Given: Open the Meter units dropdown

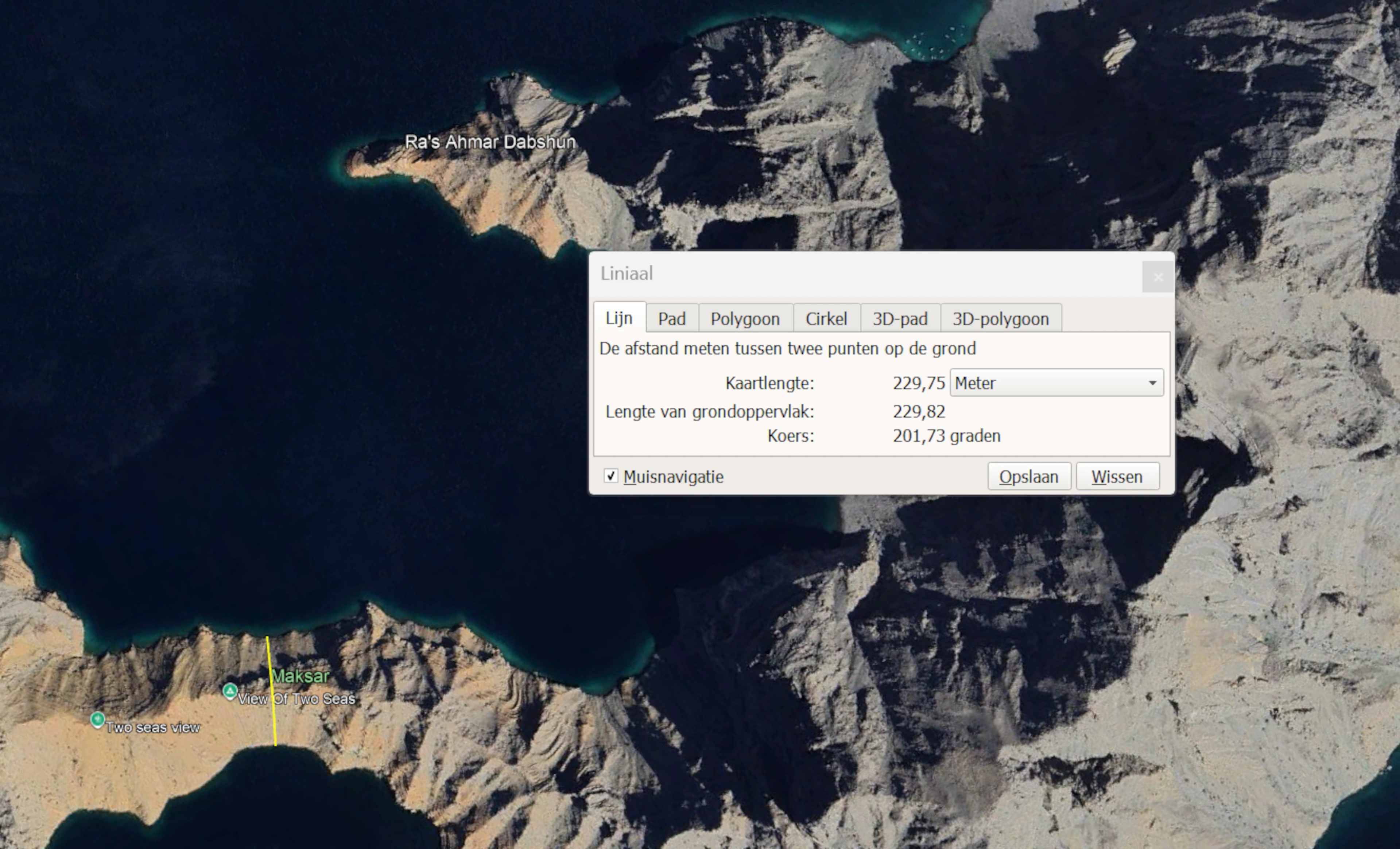Looking at the screenshot, I should coord(1056,383).
